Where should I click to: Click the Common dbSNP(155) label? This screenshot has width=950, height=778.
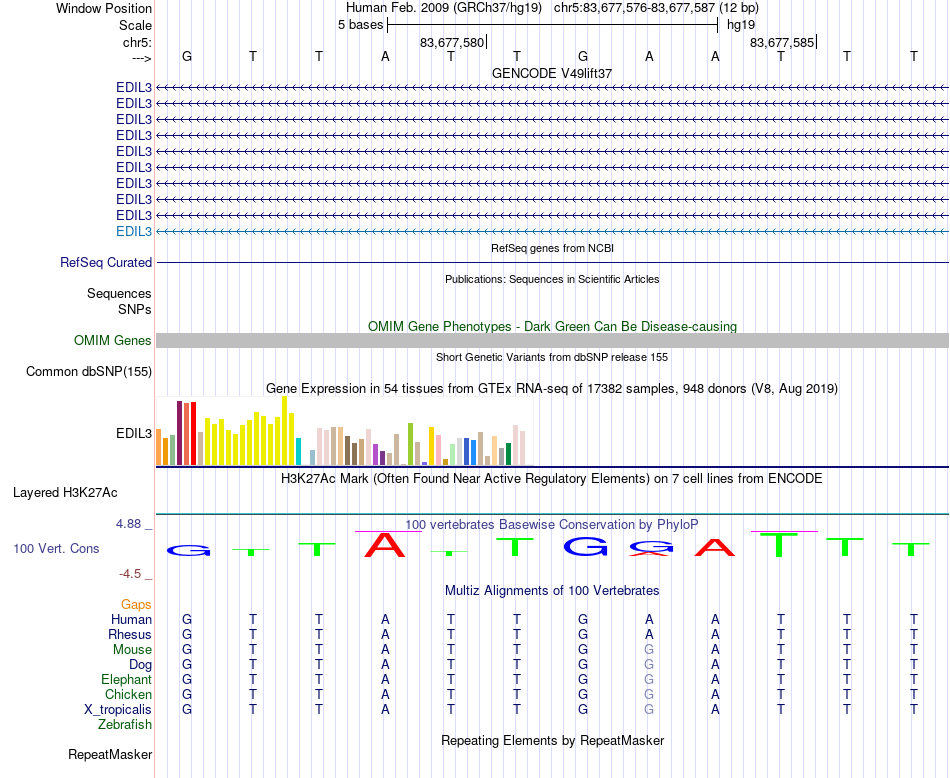89,371
